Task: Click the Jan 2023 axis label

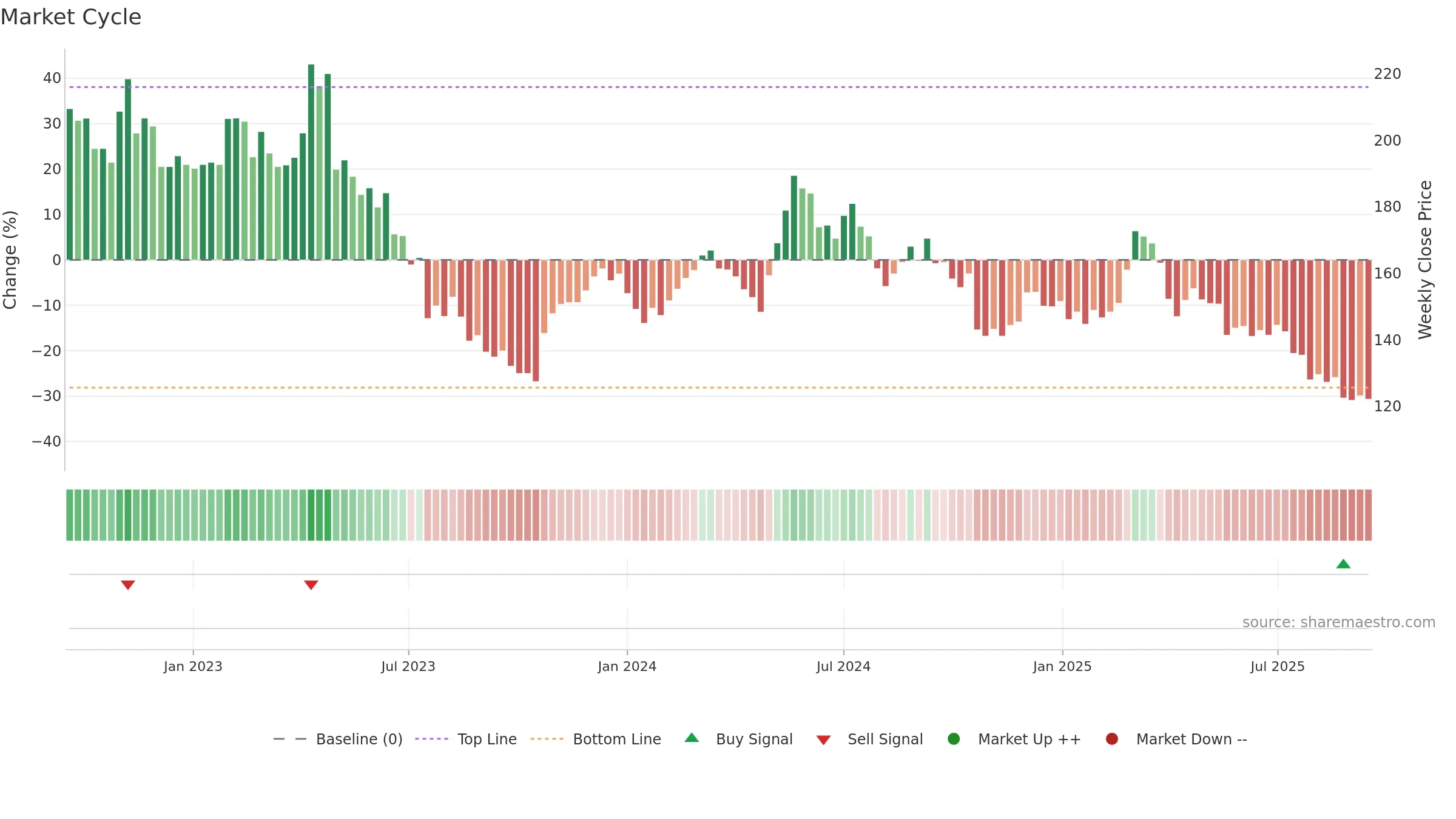Action: pyautogui.click(x=193, y=667)
